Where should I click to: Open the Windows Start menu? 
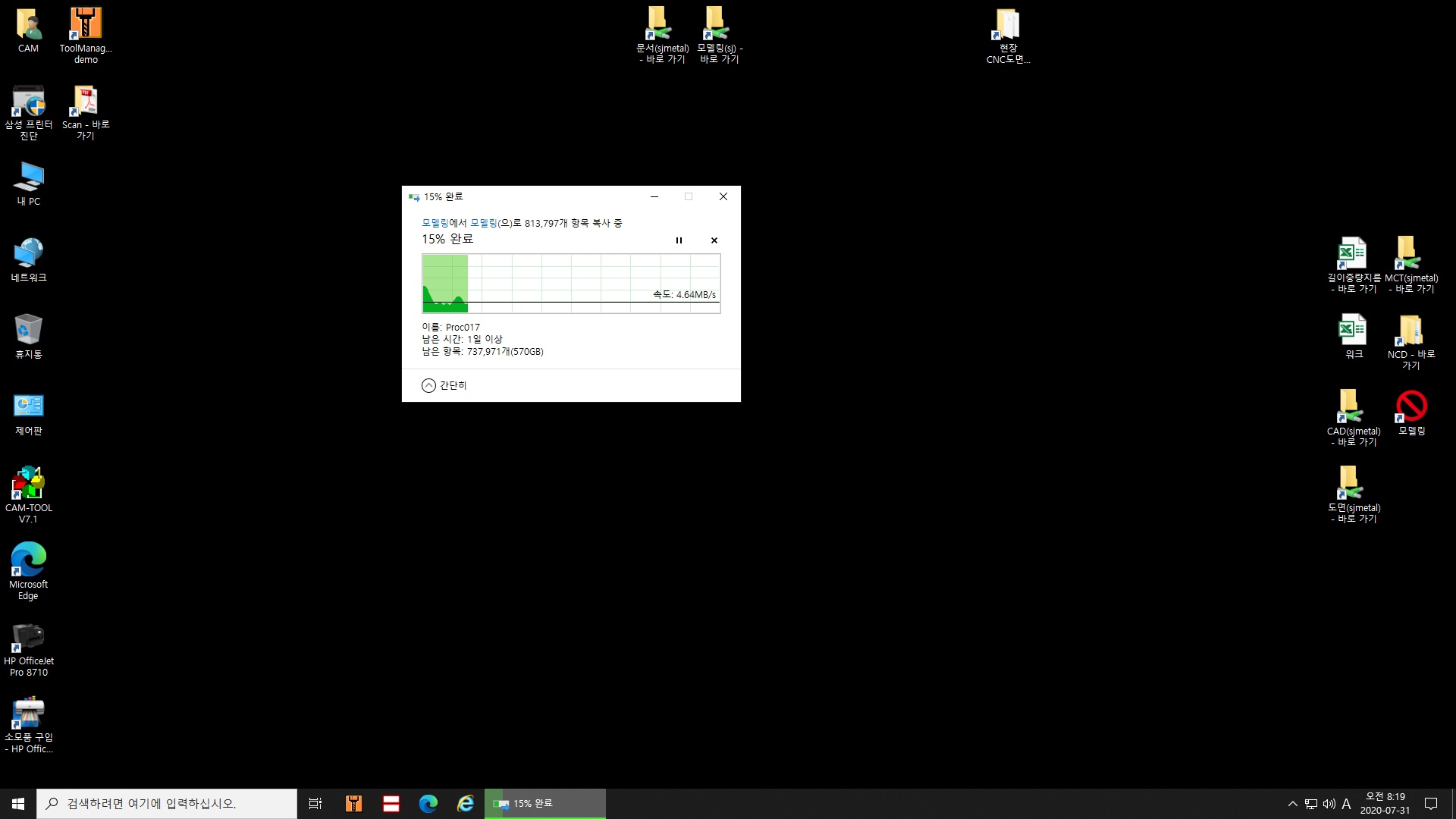point(18,804)
